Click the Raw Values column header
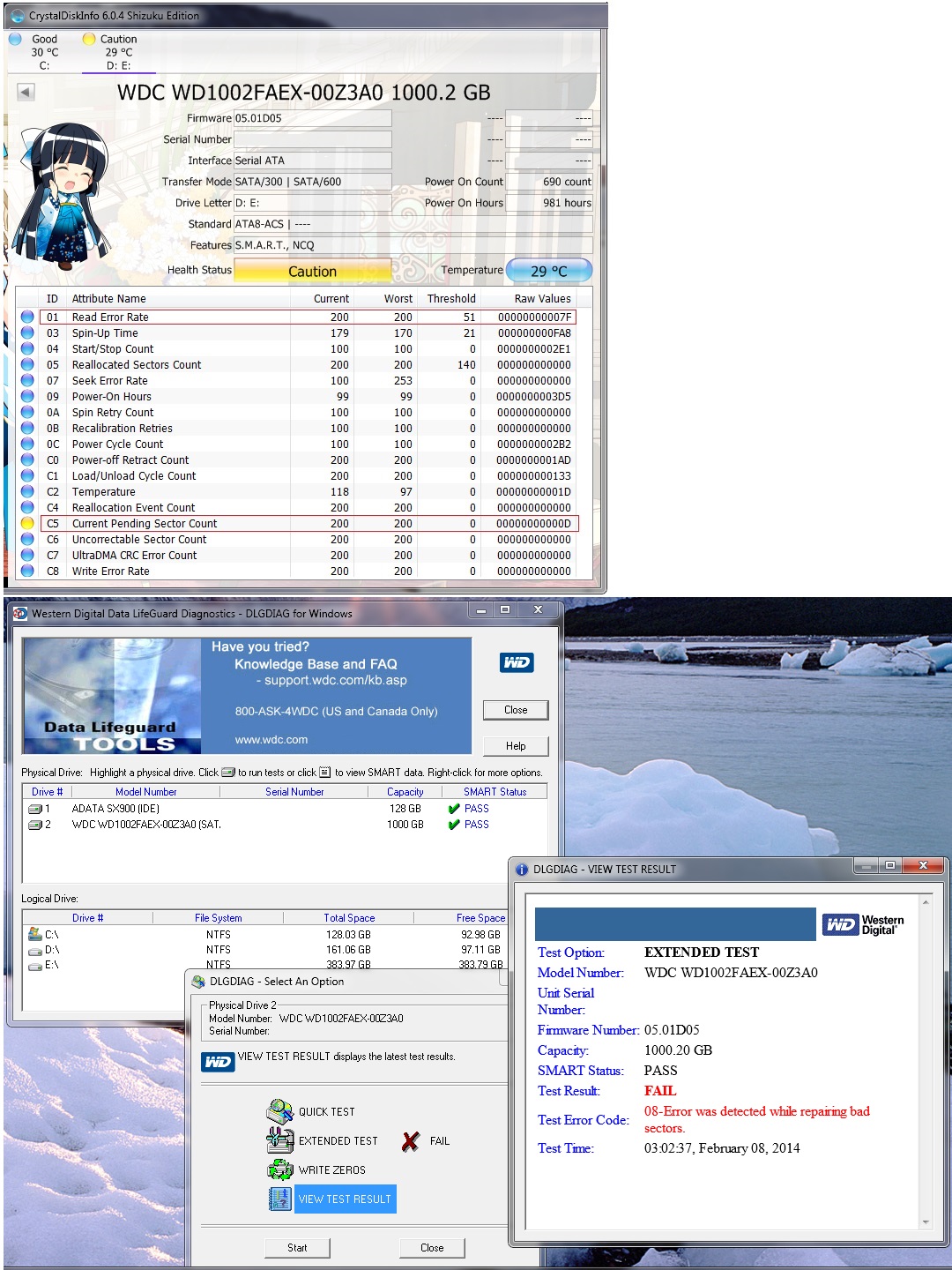 [x=542, y=299]
